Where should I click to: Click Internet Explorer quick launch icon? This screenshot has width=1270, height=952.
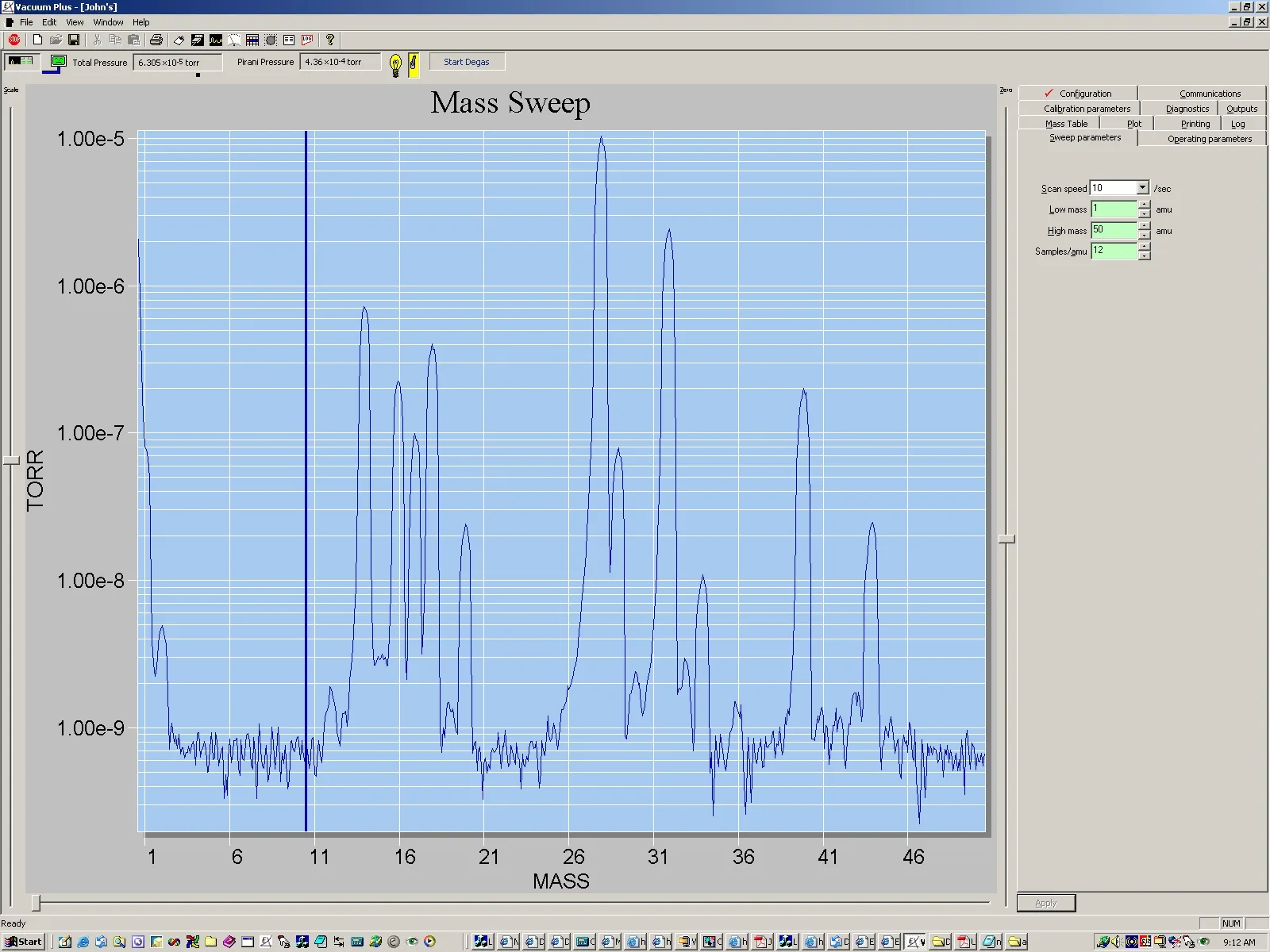[x=83, y=942]
